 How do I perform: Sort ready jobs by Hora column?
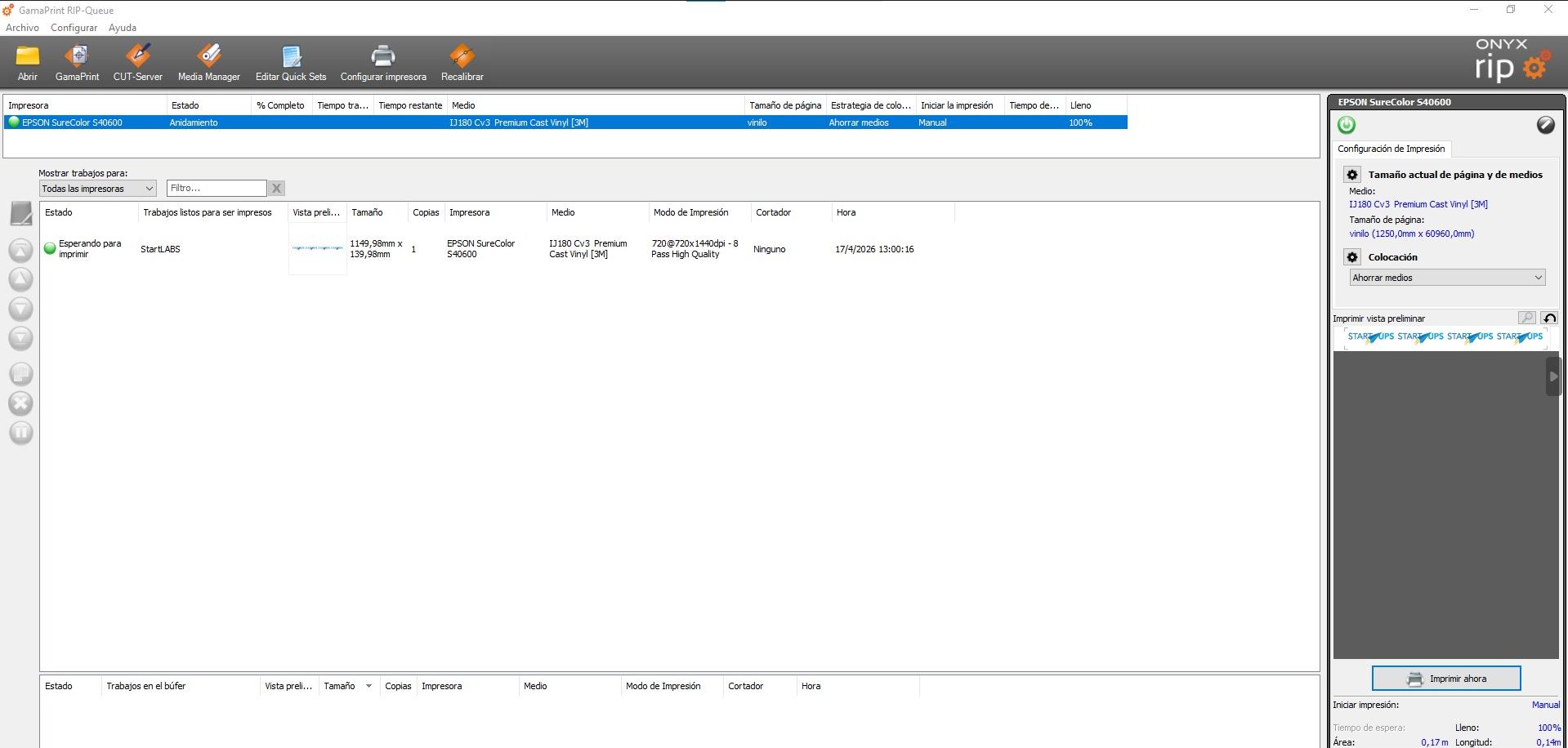(893, 212)
